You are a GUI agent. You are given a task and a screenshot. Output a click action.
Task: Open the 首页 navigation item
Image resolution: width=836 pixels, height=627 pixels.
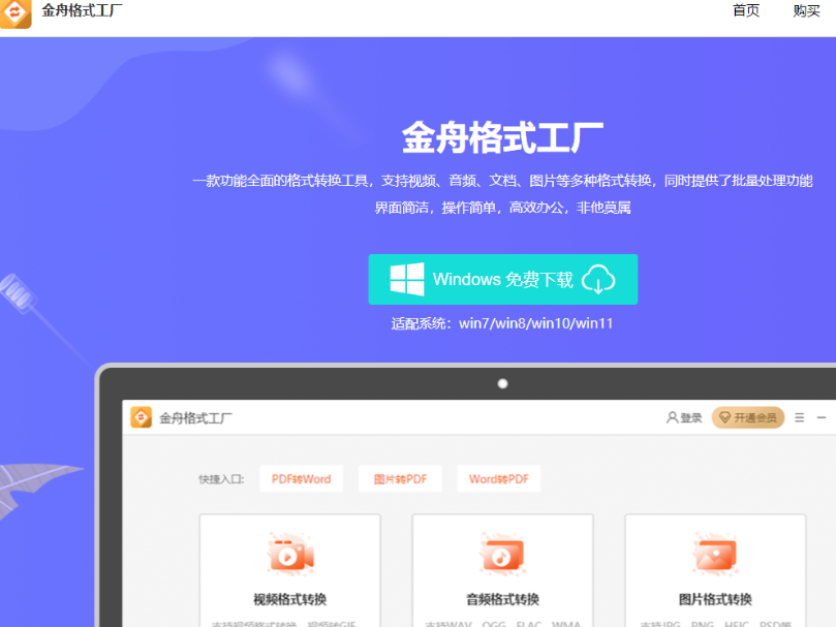click(x=746, y=10)
